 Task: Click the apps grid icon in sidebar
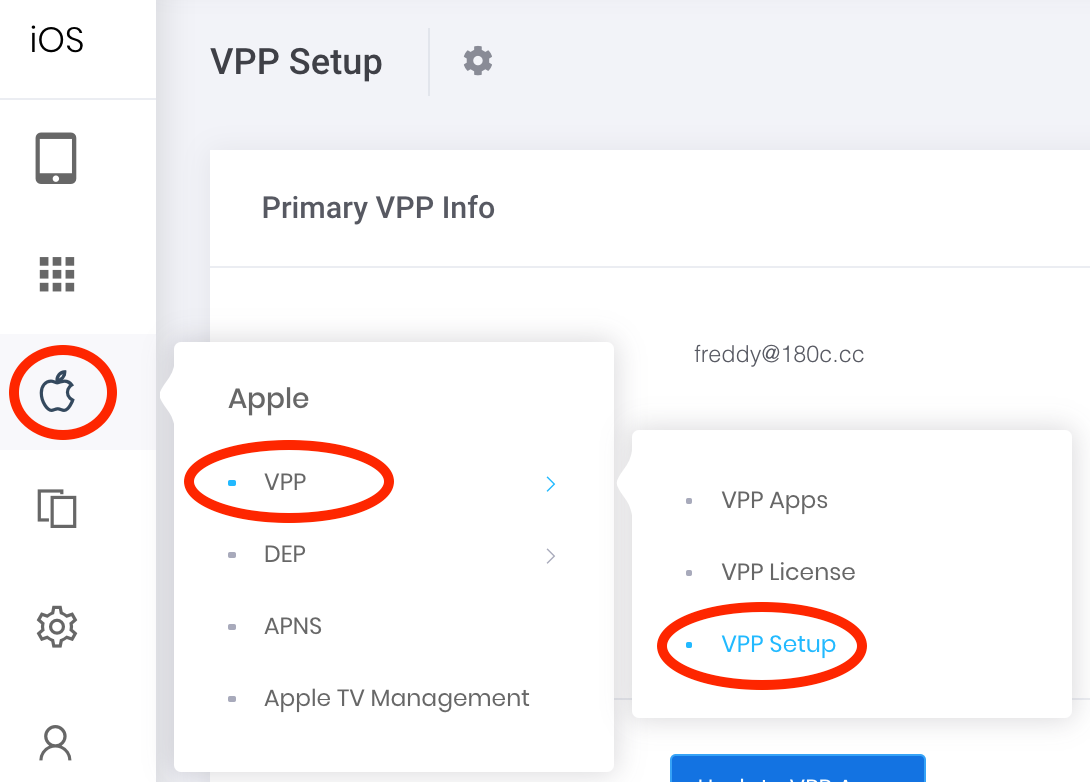pos(56,274)
